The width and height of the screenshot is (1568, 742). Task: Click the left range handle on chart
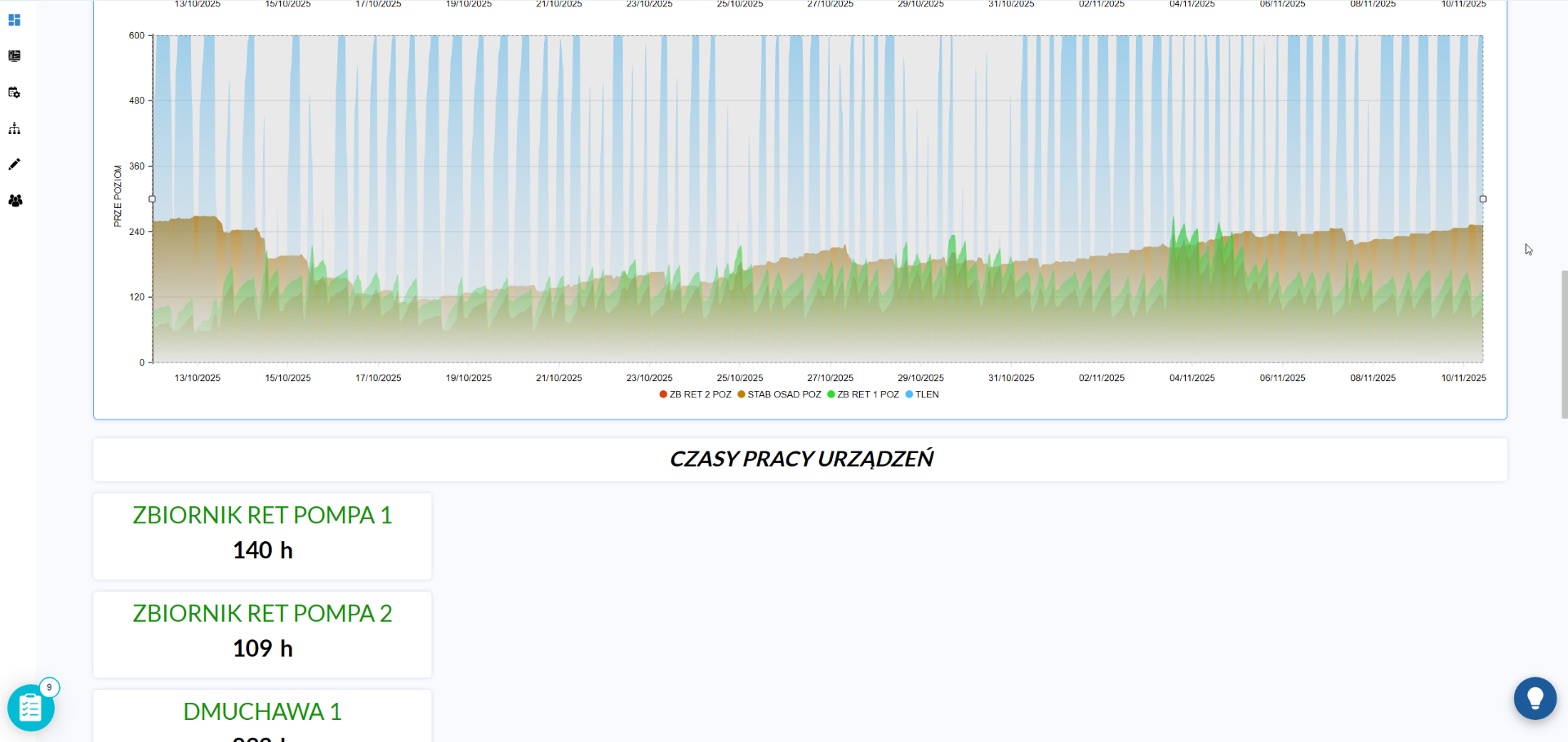point(152,199)
